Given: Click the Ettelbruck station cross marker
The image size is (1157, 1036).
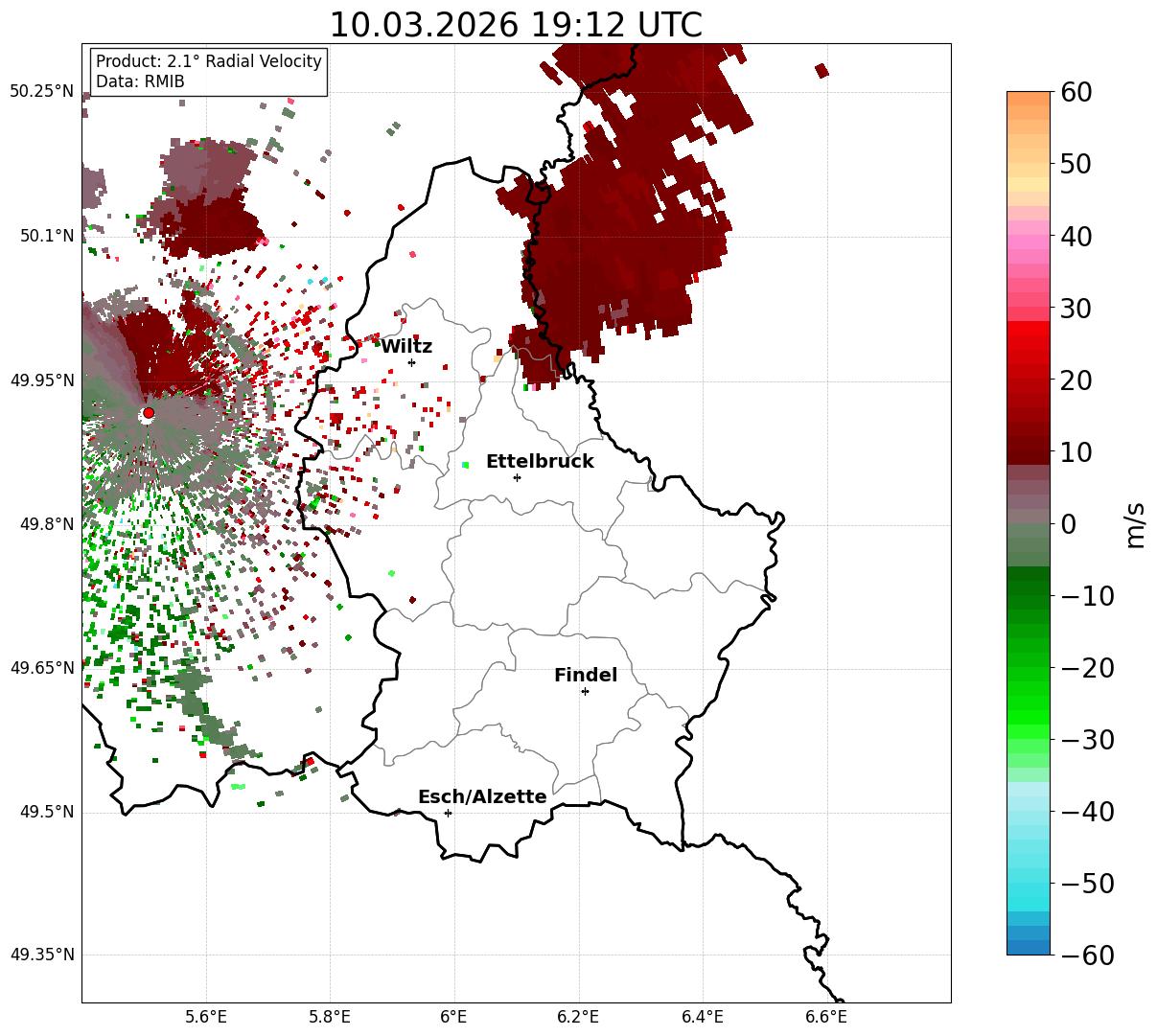Looking at the screenshot, I should click(517, 477).
